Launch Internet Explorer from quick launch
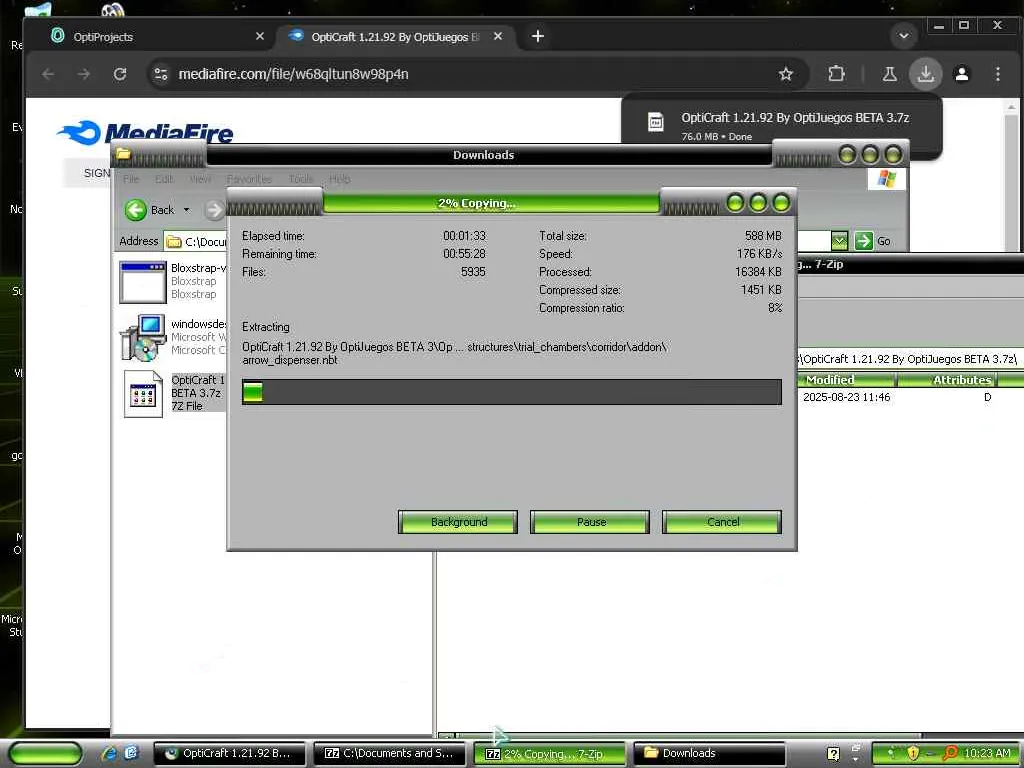This screenshot has width=1024, height=768. point(110,753)
